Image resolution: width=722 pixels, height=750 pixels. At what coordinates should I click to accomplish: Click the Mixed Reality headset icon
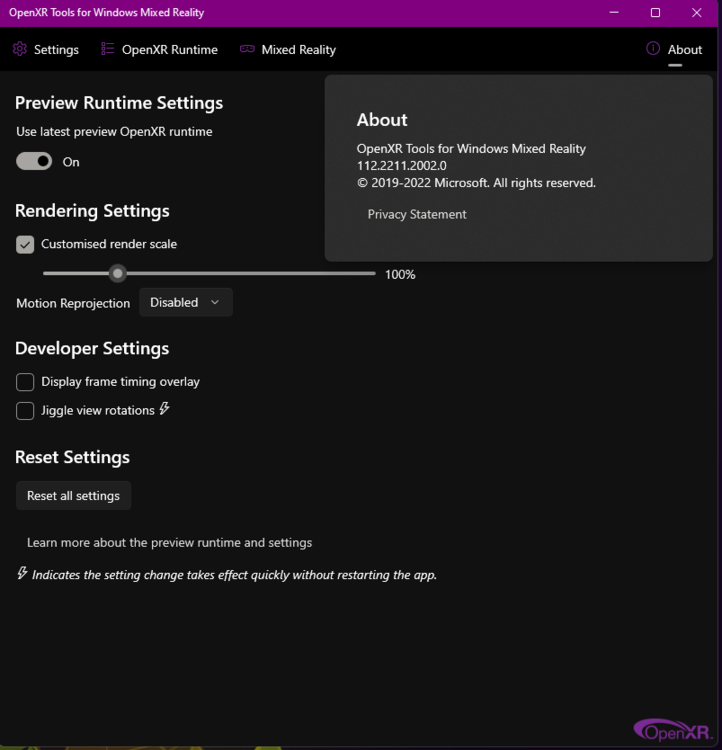point(247,49)
